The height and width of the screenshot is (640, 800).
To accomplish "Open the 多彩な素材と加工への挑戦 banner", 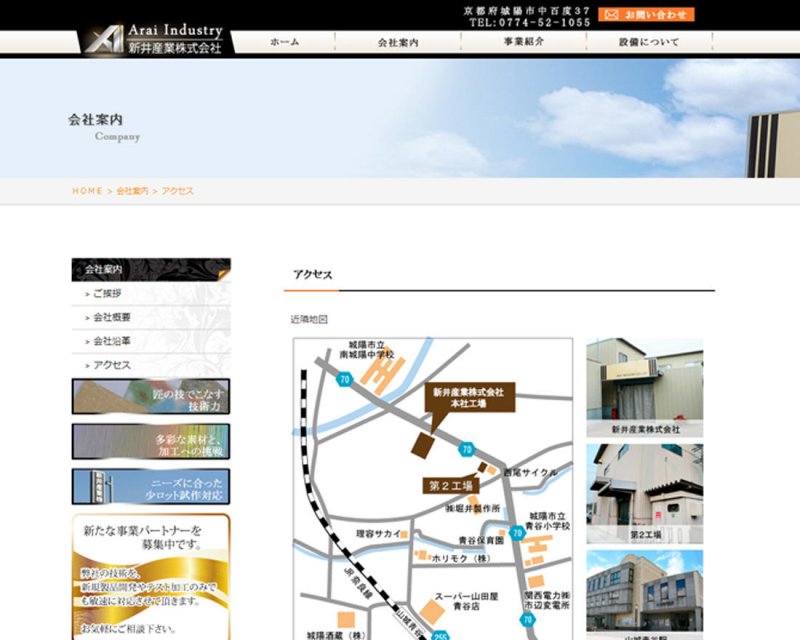I will coord(151,442).
